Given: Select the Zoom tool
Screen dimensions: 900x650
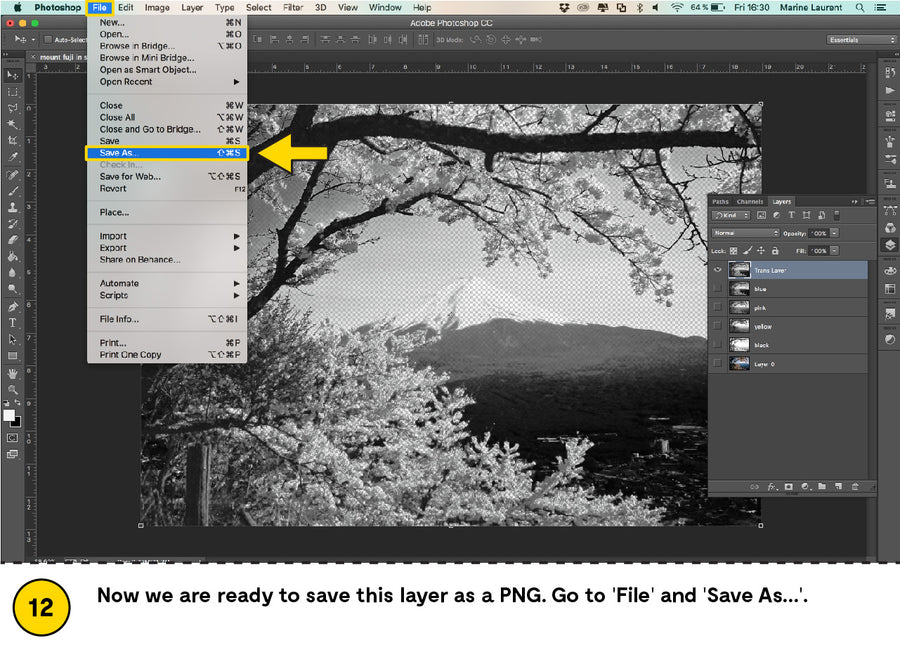Looking at the screenshot, I should 13,389.
